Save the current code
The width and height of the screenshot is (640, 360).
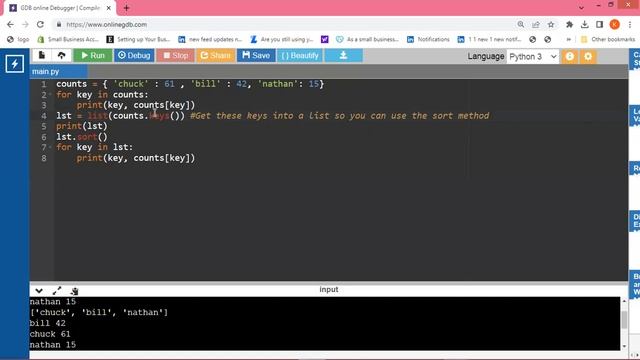(x=256, y=56)
